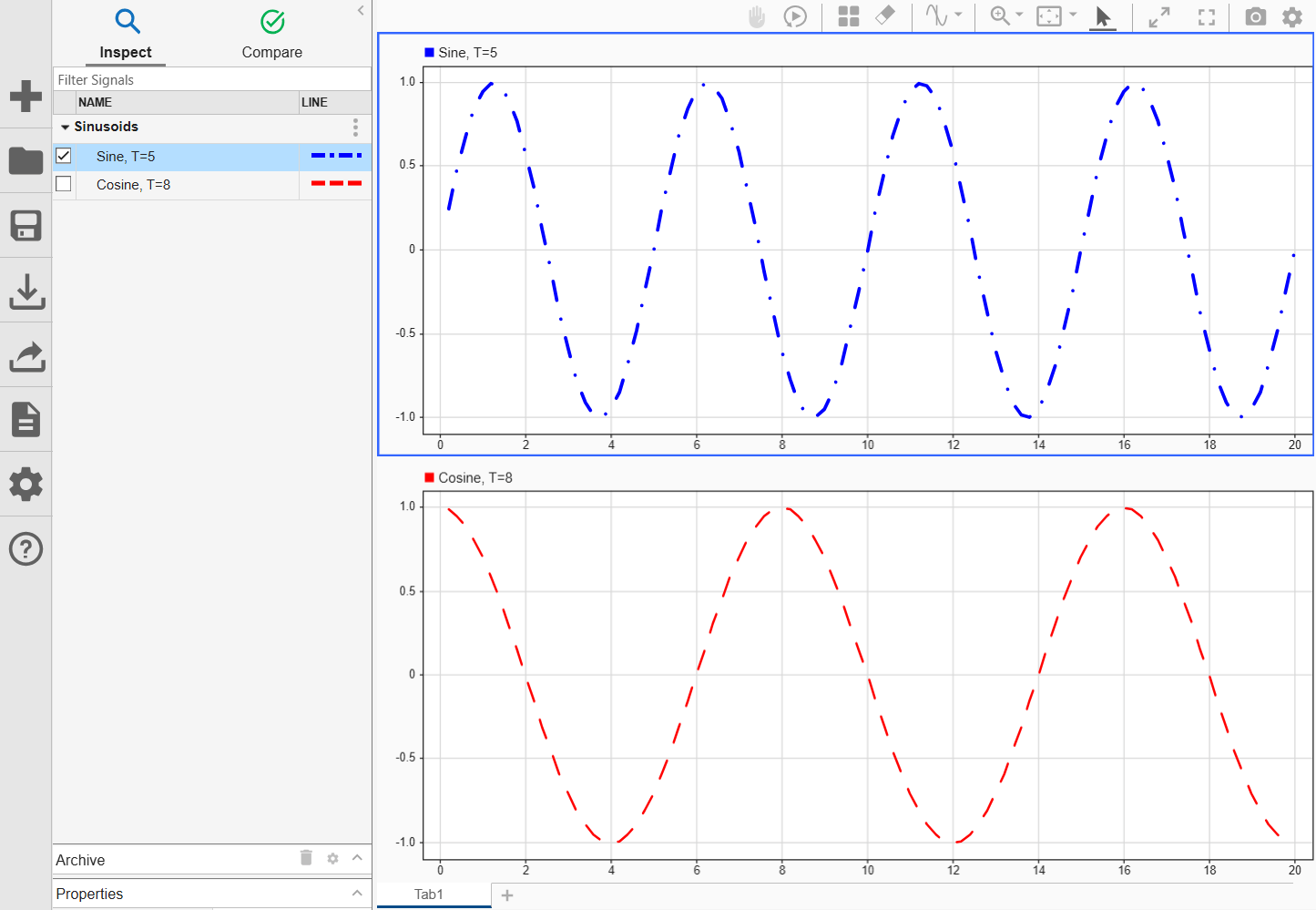
Task: Check the Cosine, T=8 signal checkbox
Action: pyautogui.click(x=64, y=184)
